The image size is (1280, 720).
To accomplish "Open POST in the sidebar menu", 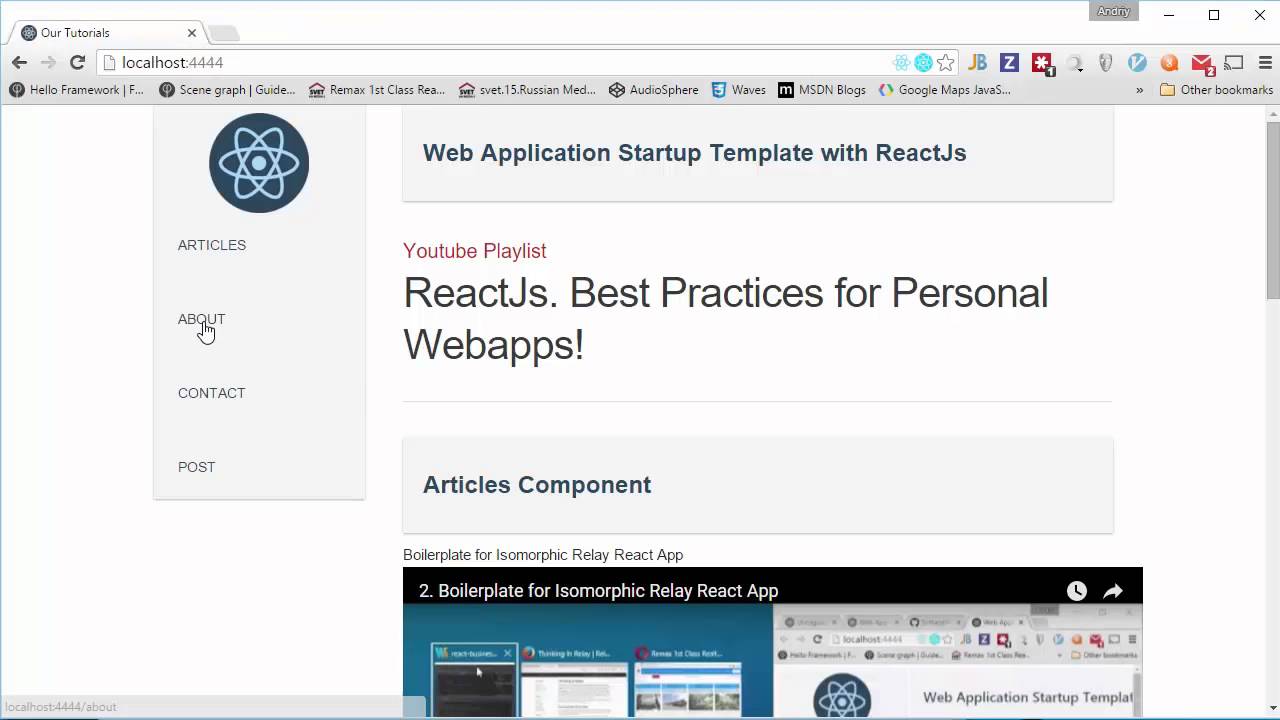I will click(x=197, y=467).
